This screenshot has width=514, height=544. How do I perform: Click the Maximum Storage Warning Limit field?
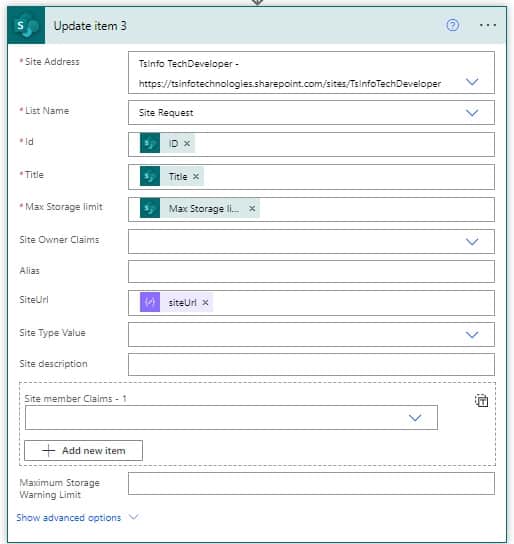point(311,483)
